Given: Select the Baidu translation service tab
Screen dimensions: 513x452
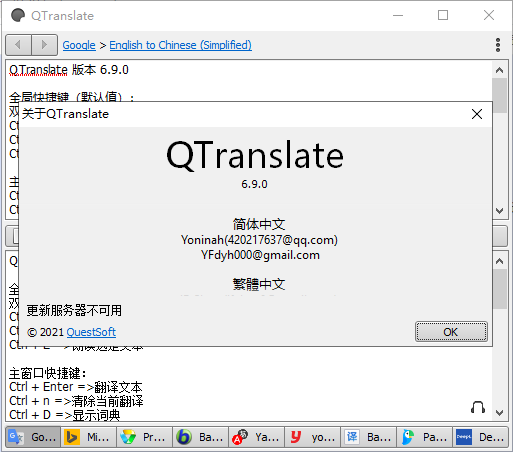Looking at the screenshot, I should (x=368, y=437).
